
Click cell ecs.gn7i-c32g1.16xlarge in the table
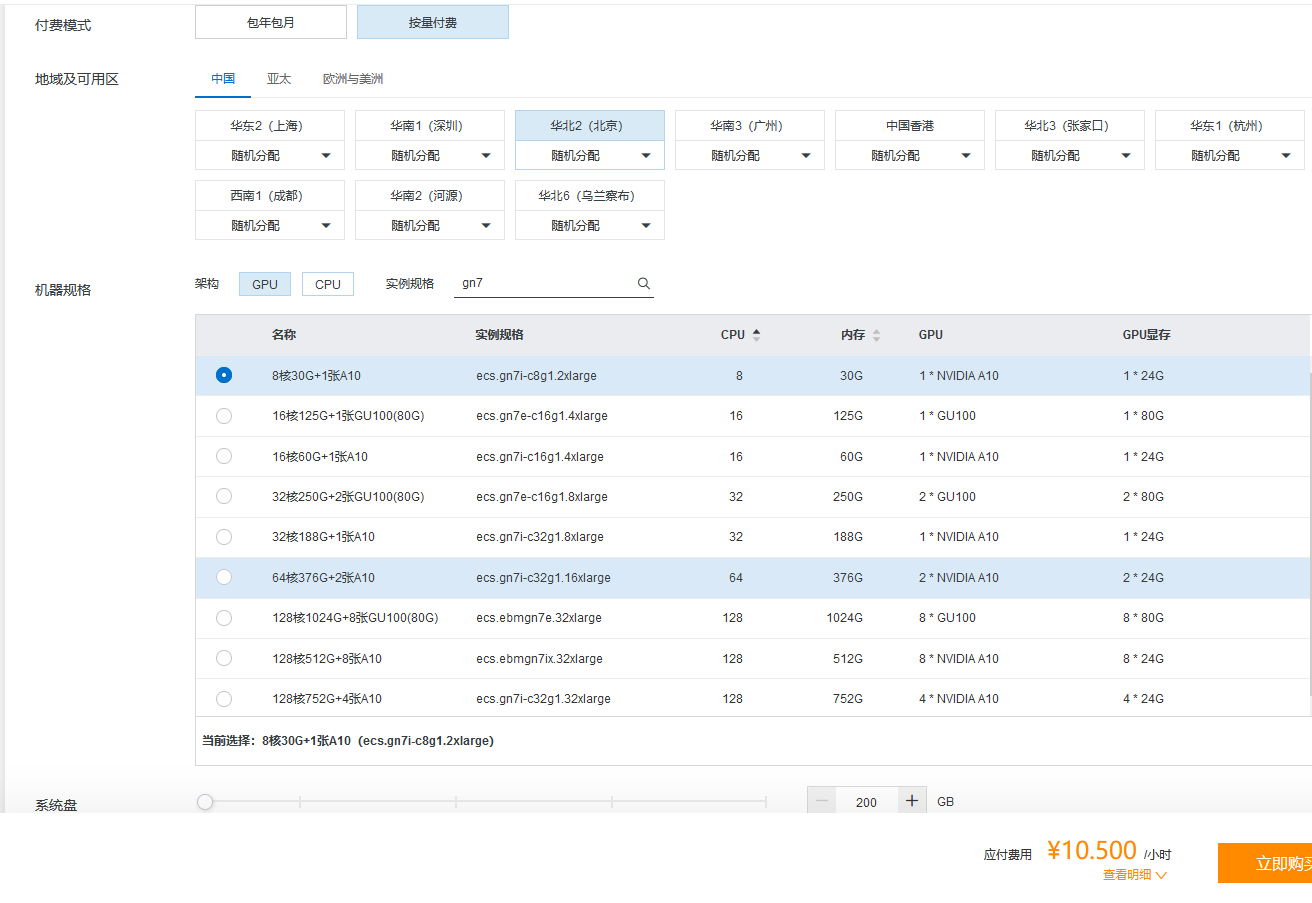click(x=543, y=578)
